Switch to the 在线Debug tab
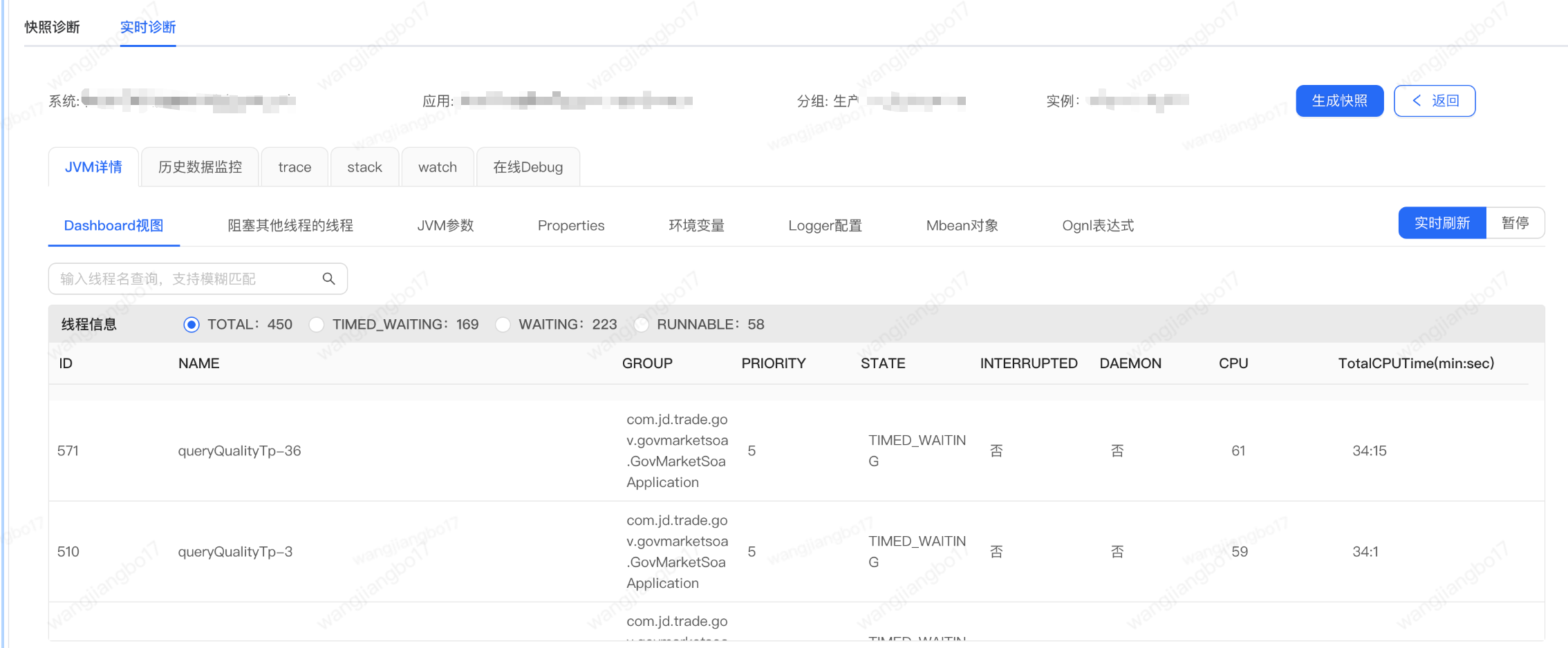This screenshot has width=1568, height=648. [x=528, y=166]
